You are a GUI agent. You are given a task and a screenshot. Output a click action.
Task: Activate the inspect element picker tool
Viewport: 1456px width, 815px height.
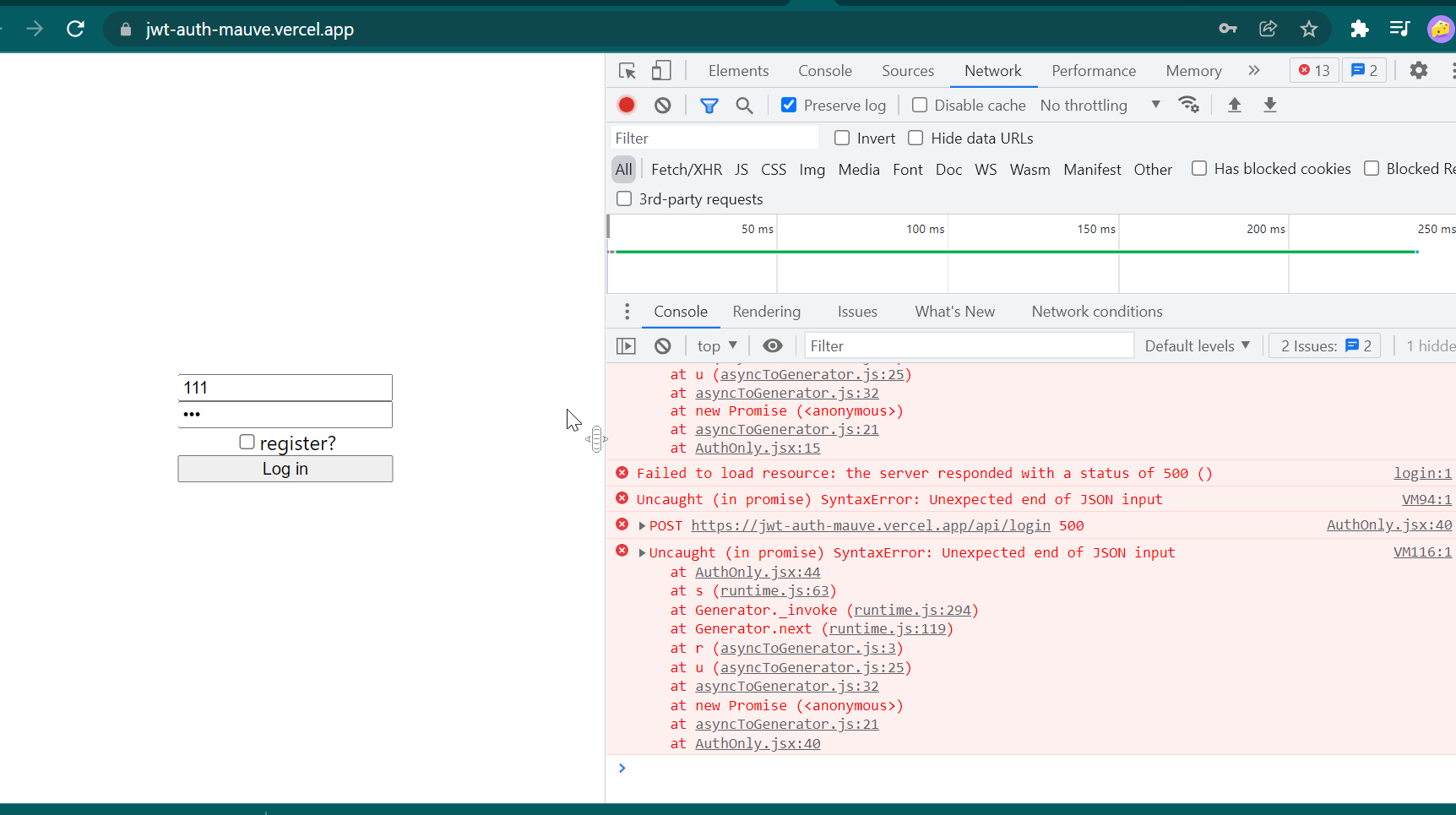coord(627,71)
